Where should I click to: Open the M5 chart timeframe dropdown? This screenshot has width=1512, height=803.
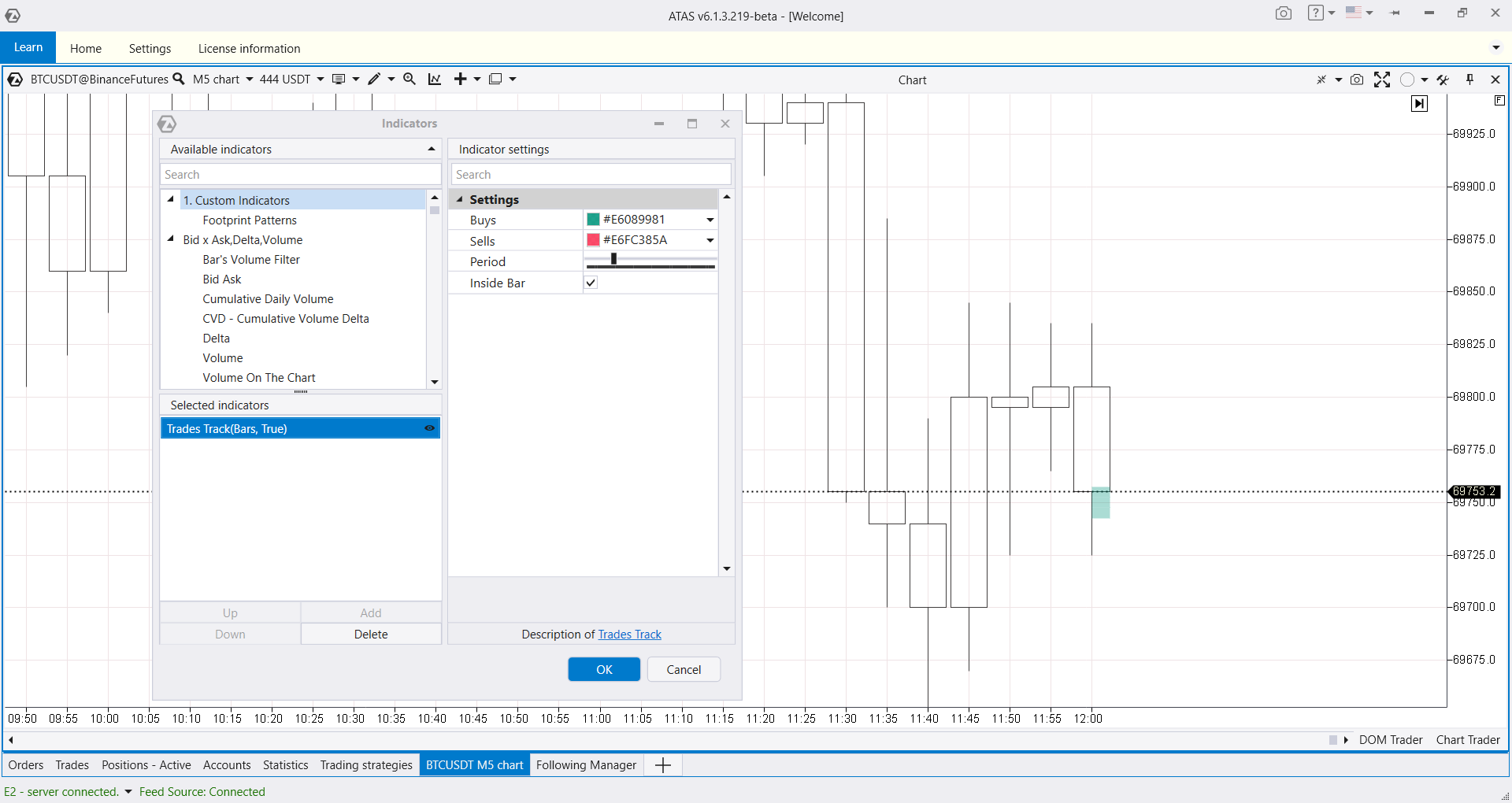(x=249, y=79)
